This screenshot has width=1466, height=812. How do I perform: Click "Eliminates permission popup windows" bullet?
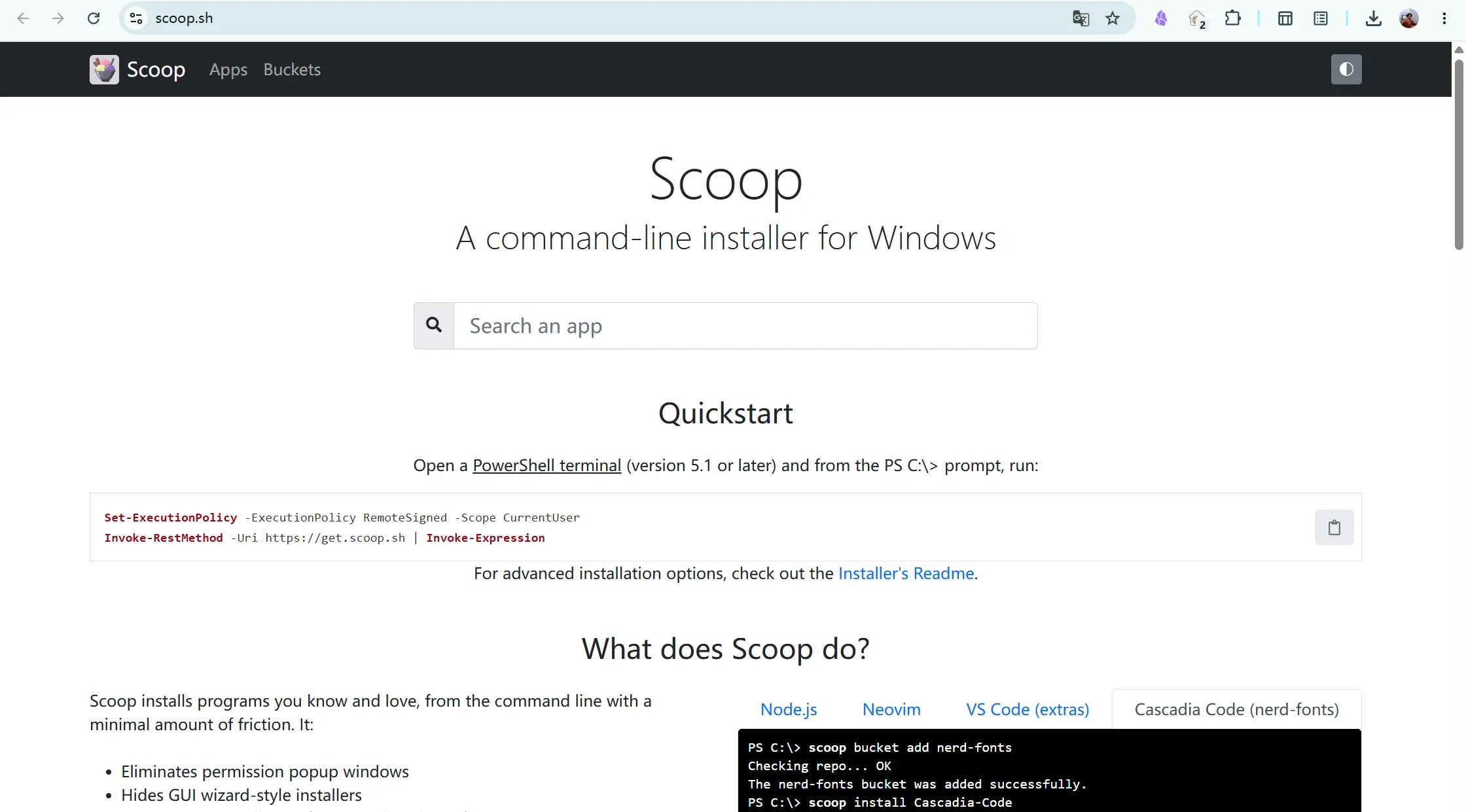(x=265, y=771)
